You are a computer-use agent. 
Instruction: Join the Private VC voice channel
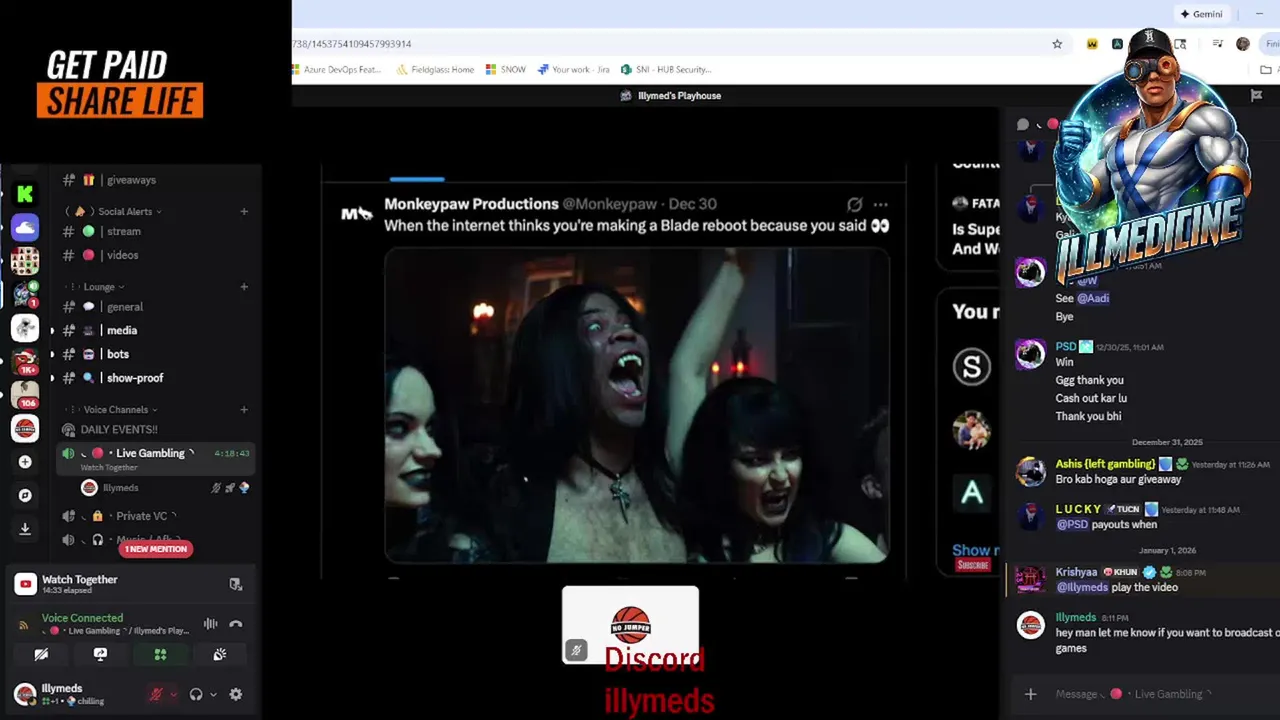click(x=141, y=516)
